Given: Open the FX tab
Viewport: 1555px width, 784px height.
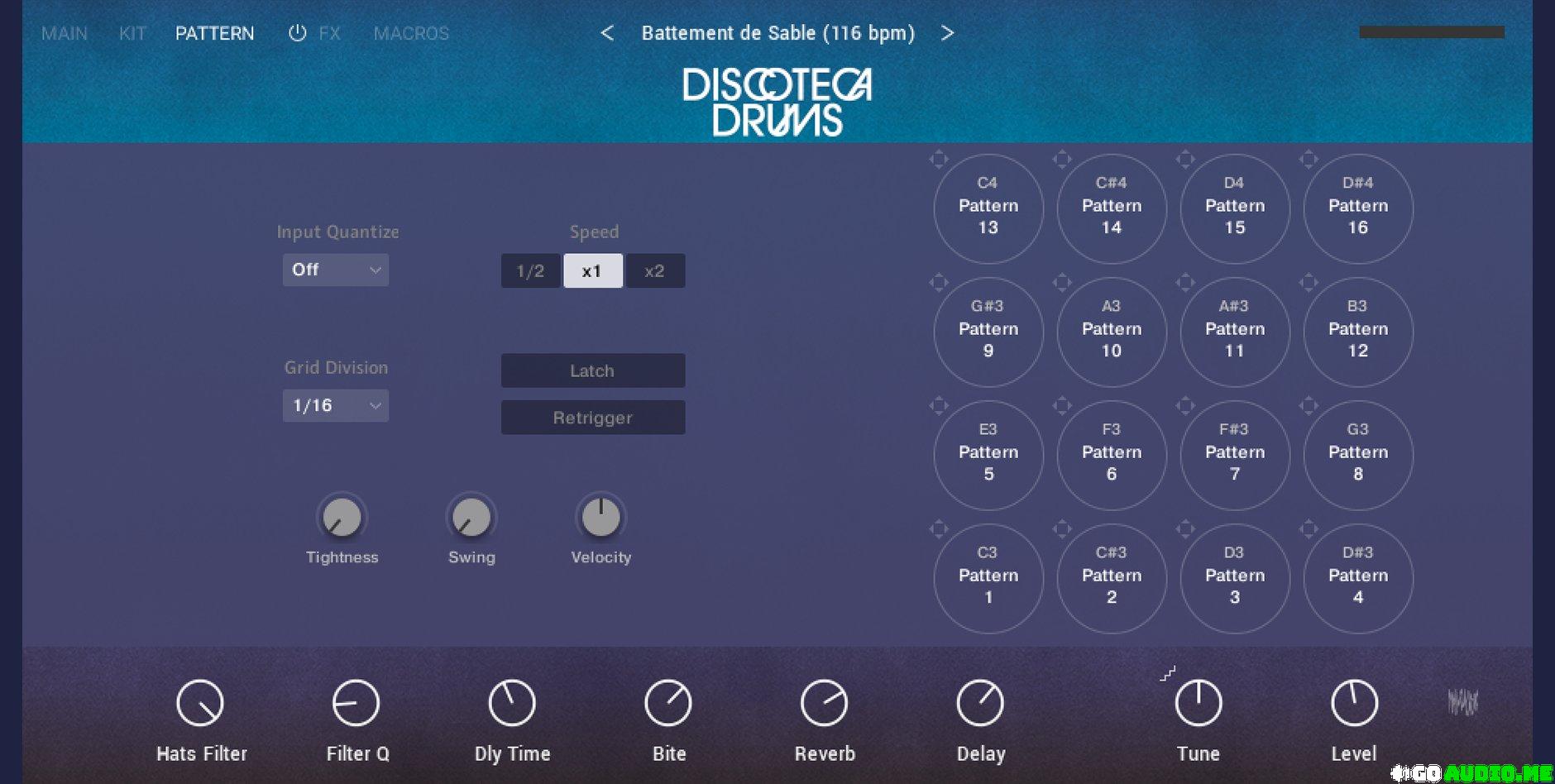Looking at the screenshot, I should click(329, 33).
